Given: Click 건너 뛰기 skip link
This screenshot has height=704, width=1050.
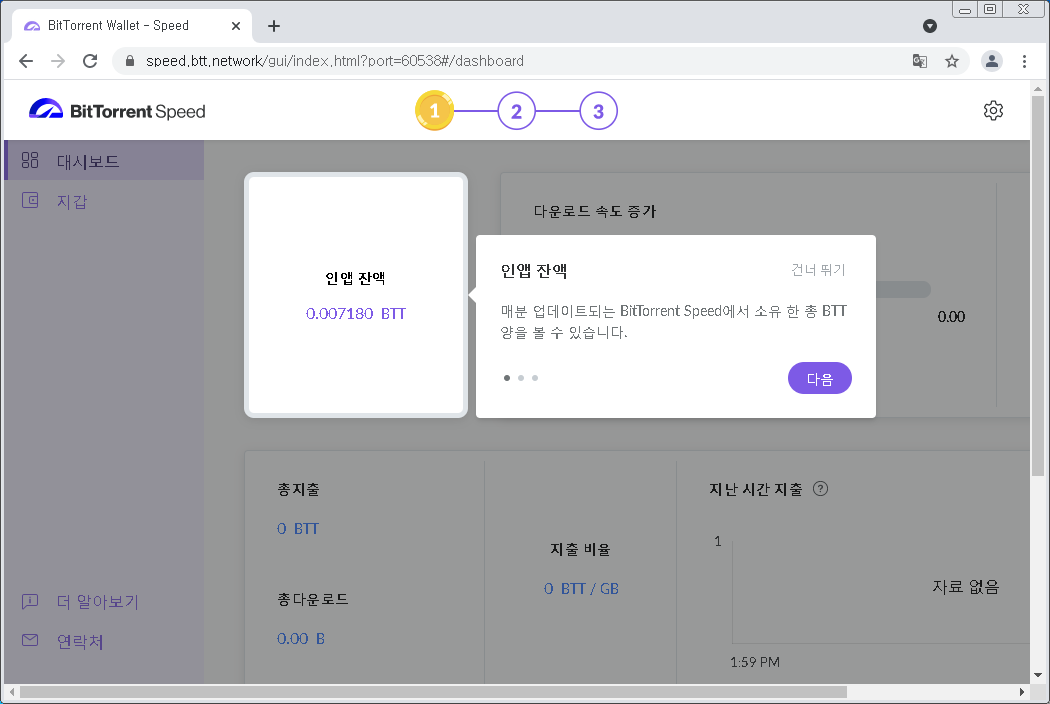Looking at the screenshot, I should 818,270.
